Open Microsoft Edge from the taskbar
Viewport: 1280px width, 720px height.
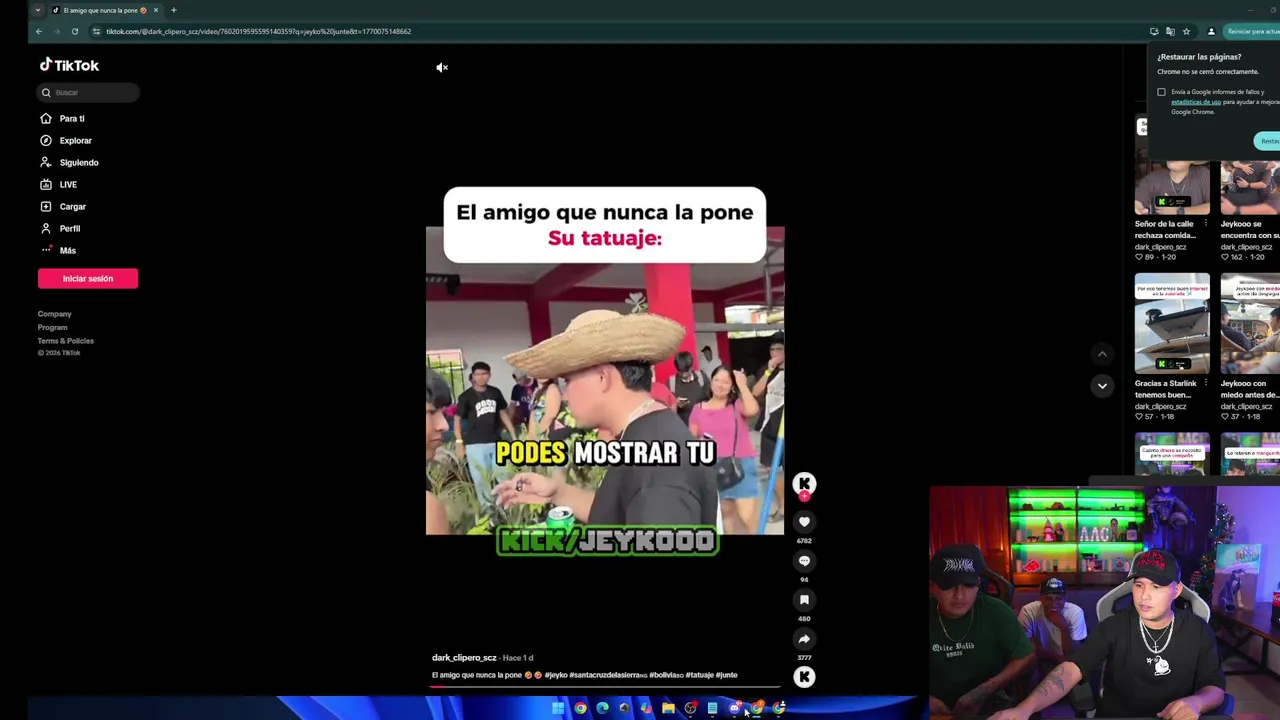tap(602, 708)
